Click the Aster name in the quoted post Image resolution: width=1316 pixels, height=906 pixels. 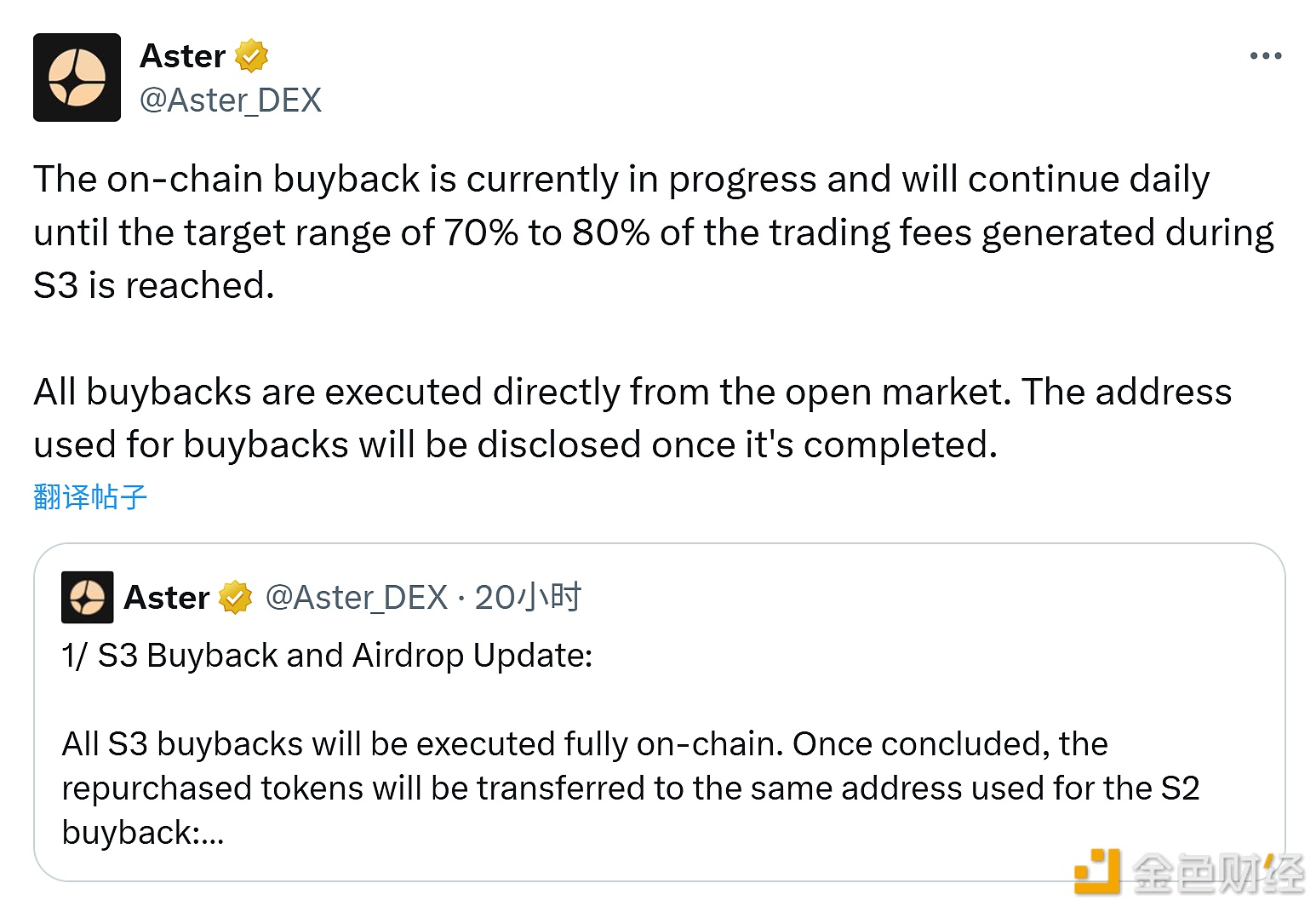point(167,598)
